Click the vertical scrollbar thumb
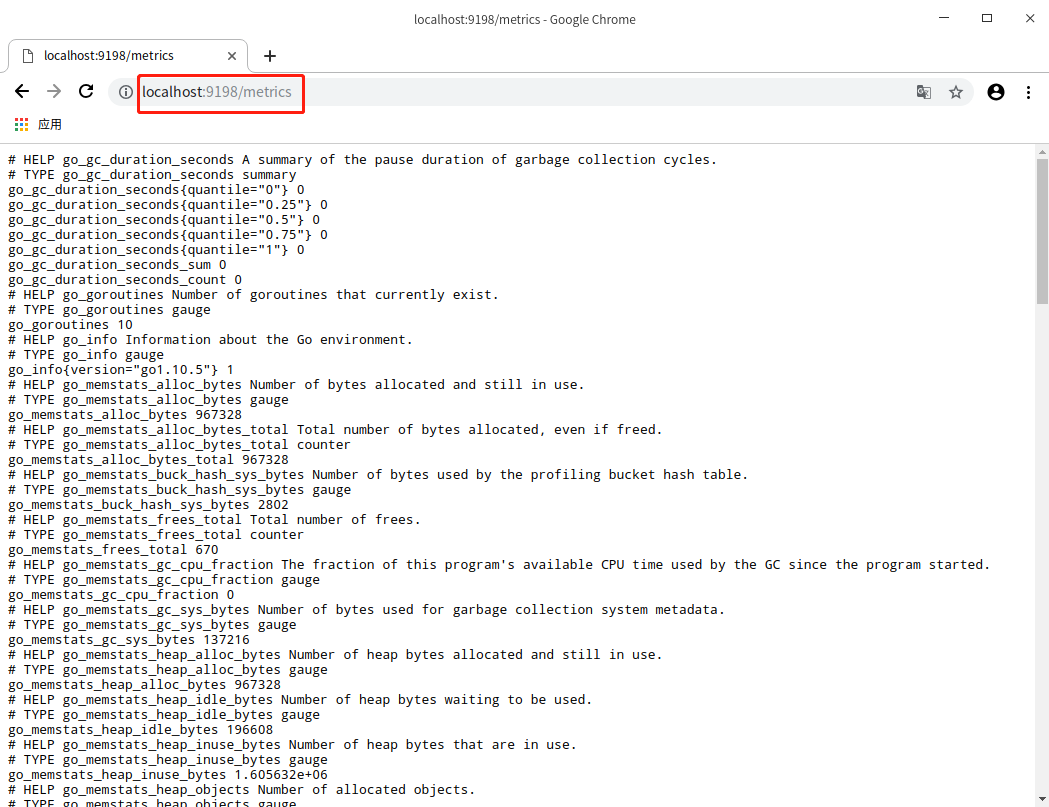Screen dimensions: 1049x807 1042,230
